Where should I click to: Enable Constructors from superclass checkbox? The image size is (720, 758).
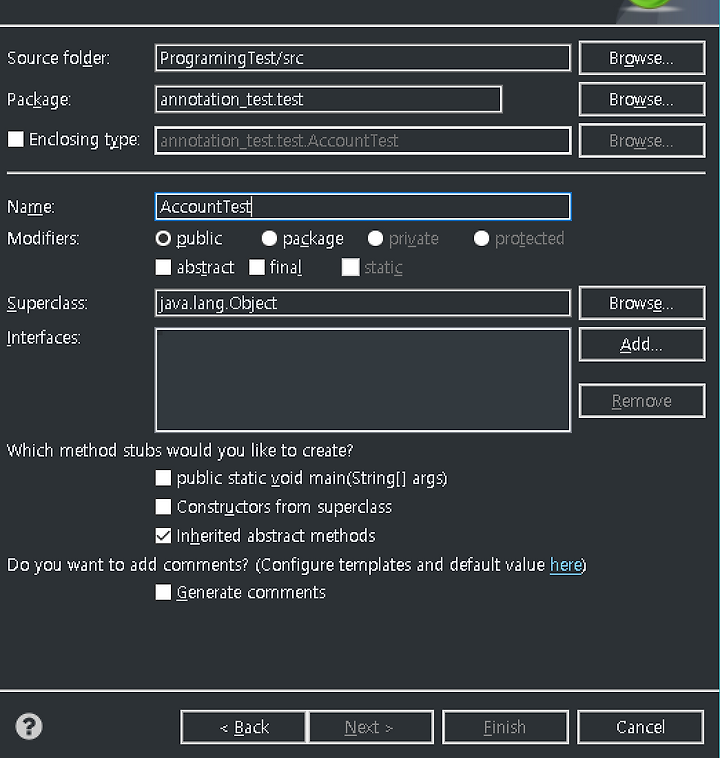pos(163,507)
